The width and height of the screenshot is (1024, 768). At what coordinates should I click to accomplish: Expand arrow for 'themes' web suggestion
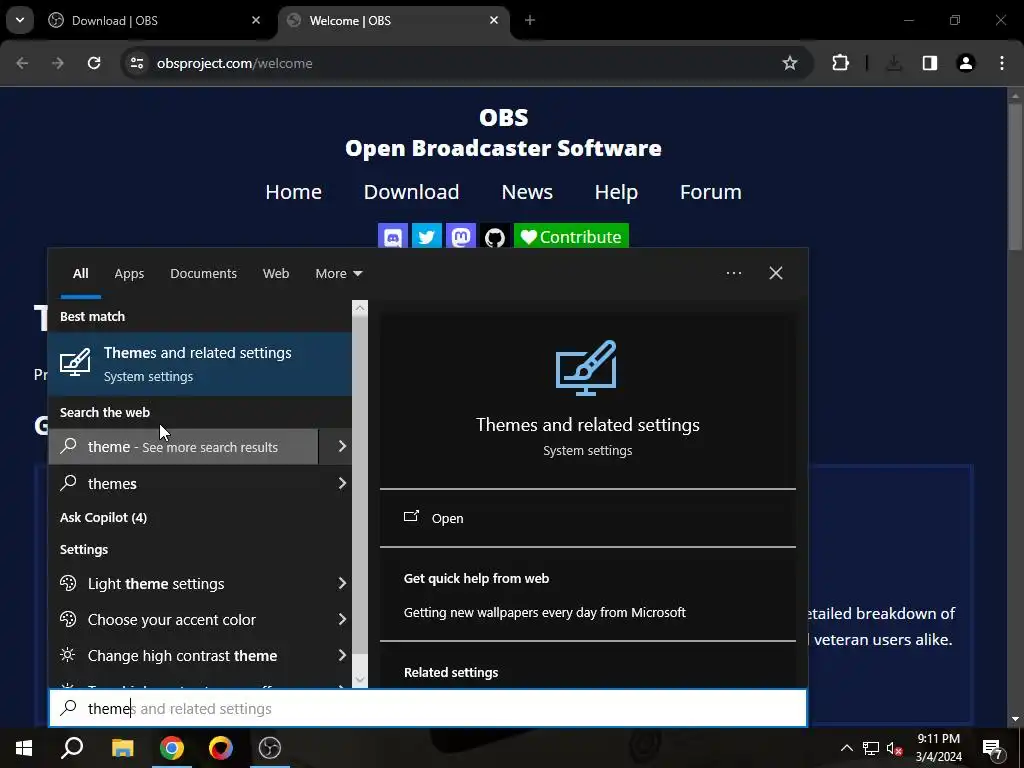[342, 483]
